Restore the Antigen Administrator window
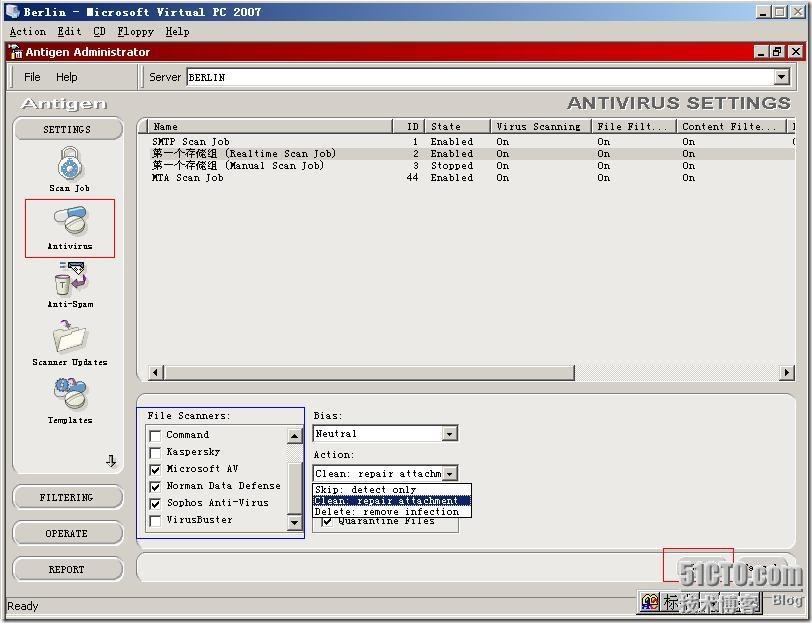Viewport: 812px width, 623px height. 777,51
